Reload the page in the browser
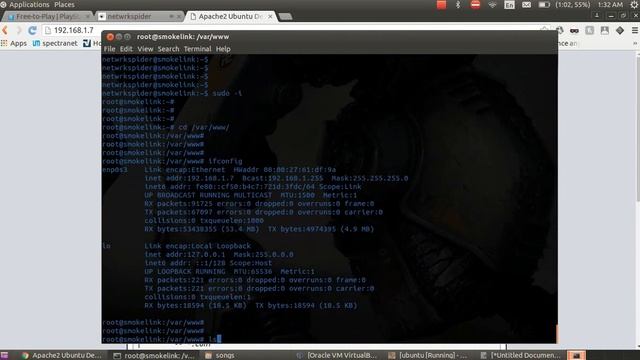This screenshot has height=360, width=640. click(x=32, y=30)
